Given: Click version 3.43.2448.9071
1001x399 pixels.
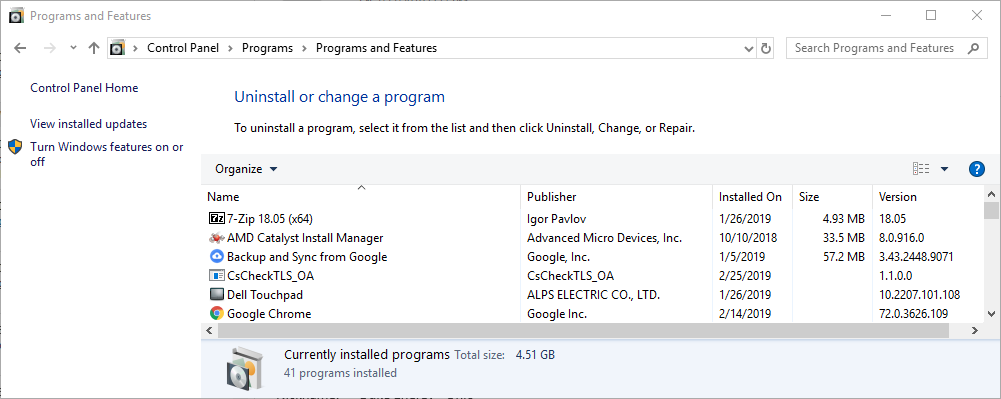Looking at the screenshot, I should 916,257.
